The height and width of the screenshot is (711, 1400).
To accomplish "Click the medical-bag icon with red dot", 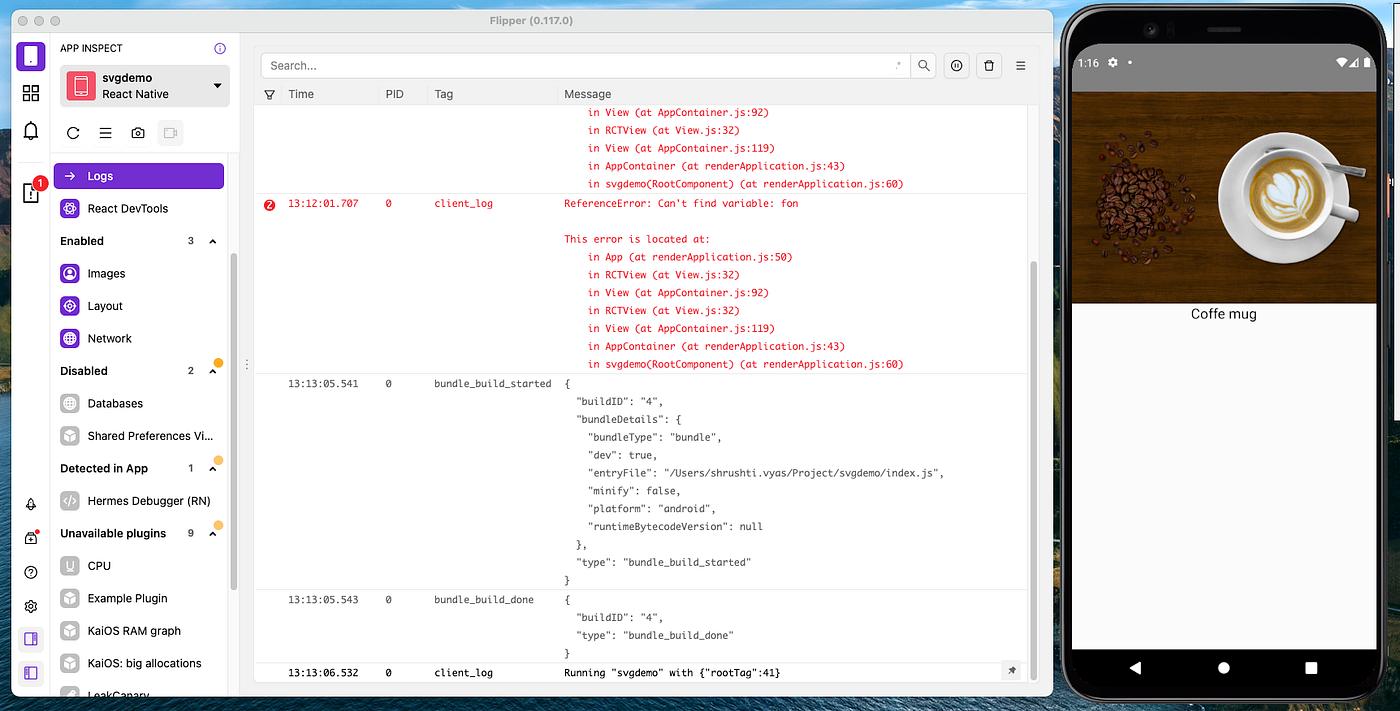I will 31,538.
